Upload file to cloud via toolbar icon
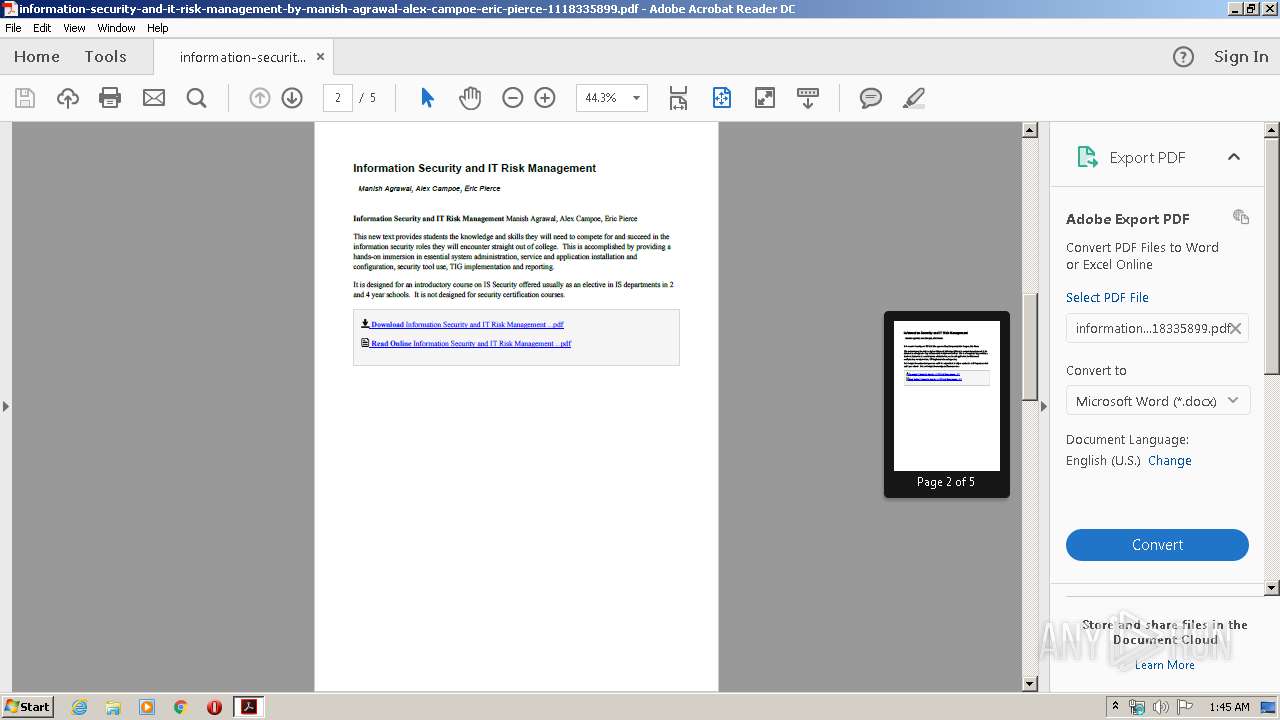The height and width of the screenshot is (720, 1280). [x=68, y=98]
